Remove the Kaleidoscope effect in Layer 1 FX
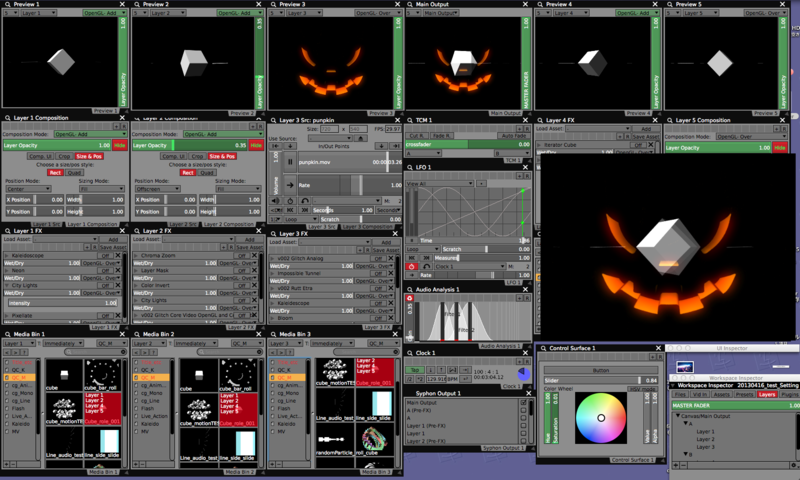Viewport: 800px width, 480px height. [x=118, y=255]
